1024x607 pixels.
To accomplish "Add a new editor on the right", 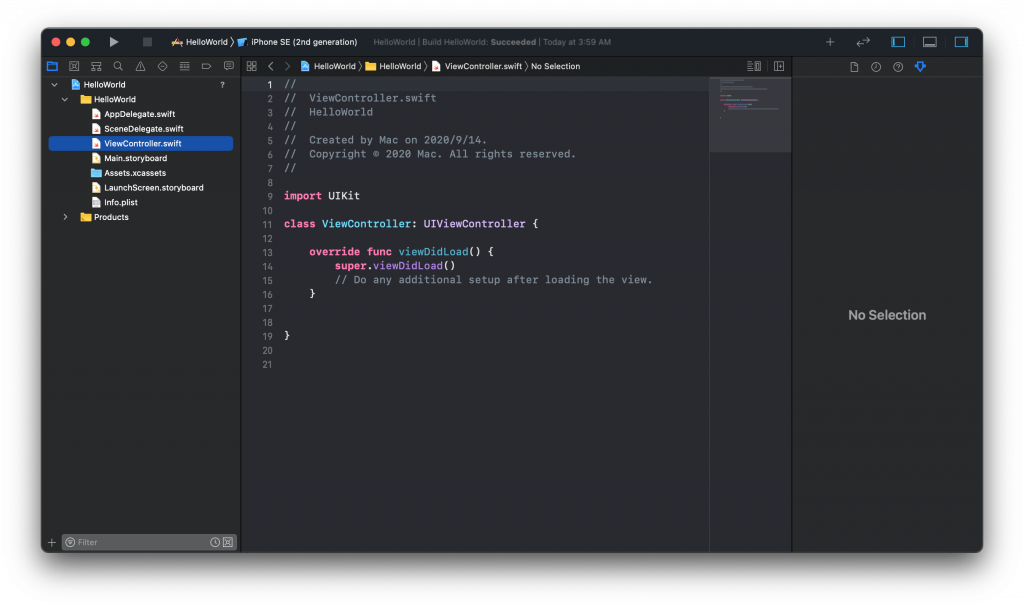I will [778, 66].
